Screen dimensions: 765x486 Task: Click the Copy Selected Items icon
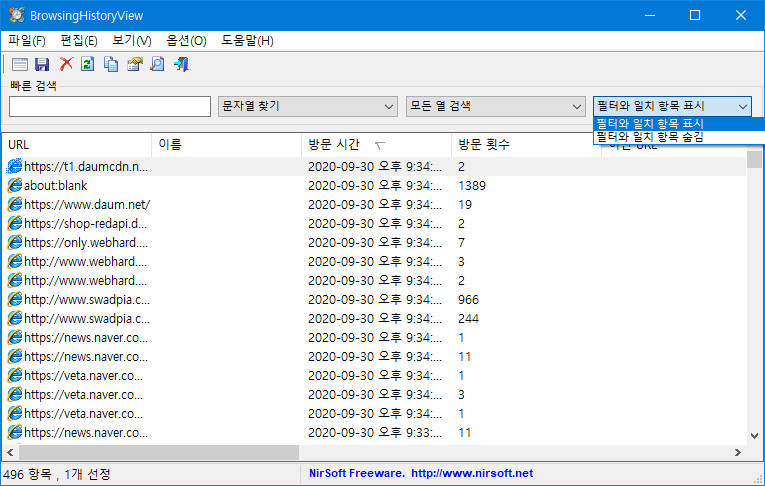pyautogui.click(x=111, y=64)
